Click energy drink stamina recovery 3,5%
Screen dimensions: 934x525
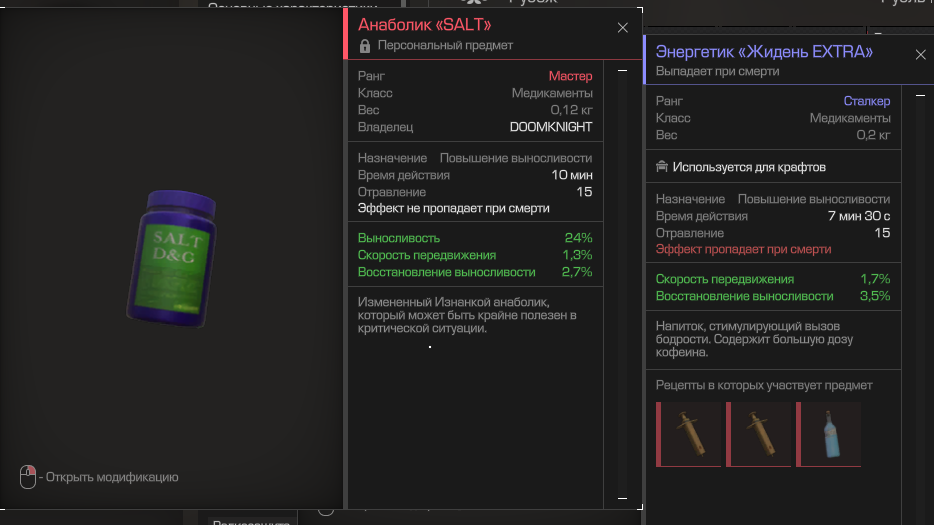click(x=875, y=296)
